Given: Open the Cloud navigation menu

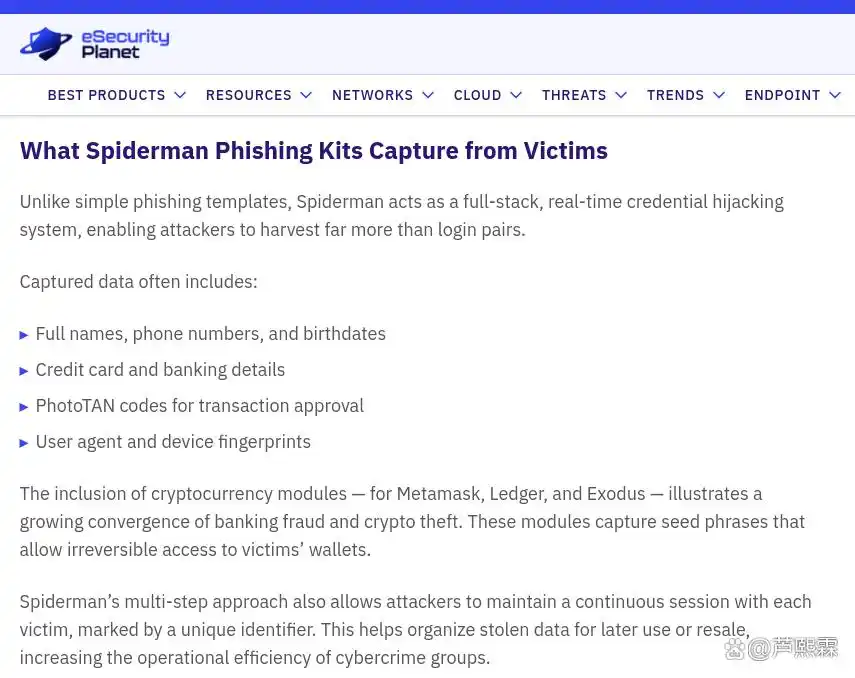Looking at the screenshot, I should 478,95.
